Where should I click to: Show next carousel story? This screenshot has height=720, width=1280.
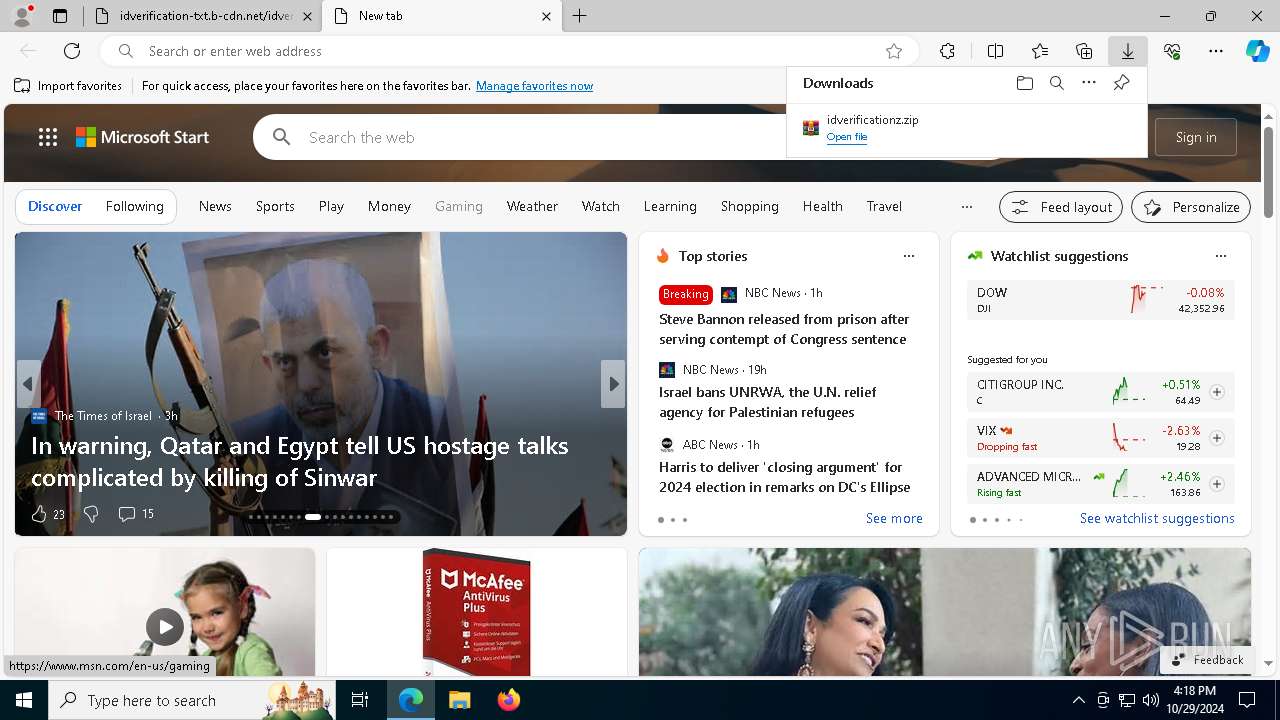coord(613,384)
